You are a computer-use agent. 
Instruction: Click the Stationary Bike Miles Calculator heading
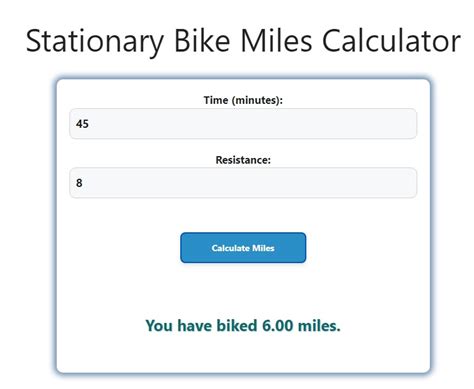[x=243, y=41]
